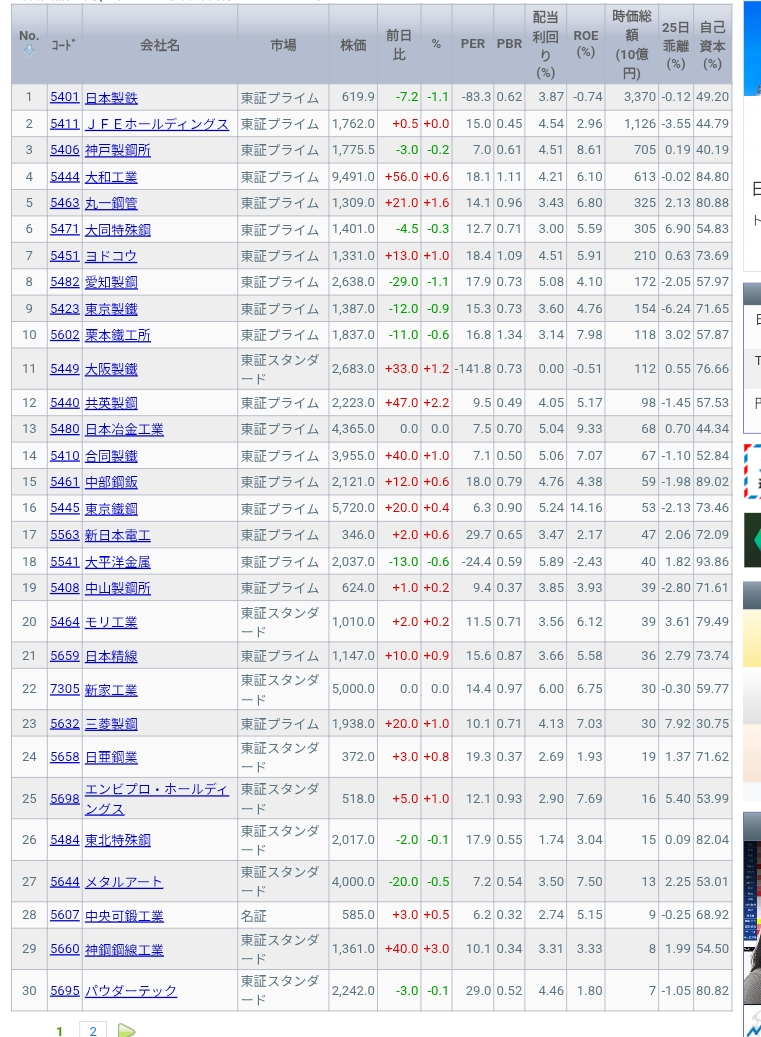The height and width of the screenshot is (1037, 761).
Task: Click パウダーテック company name
Action: (131, 991)
